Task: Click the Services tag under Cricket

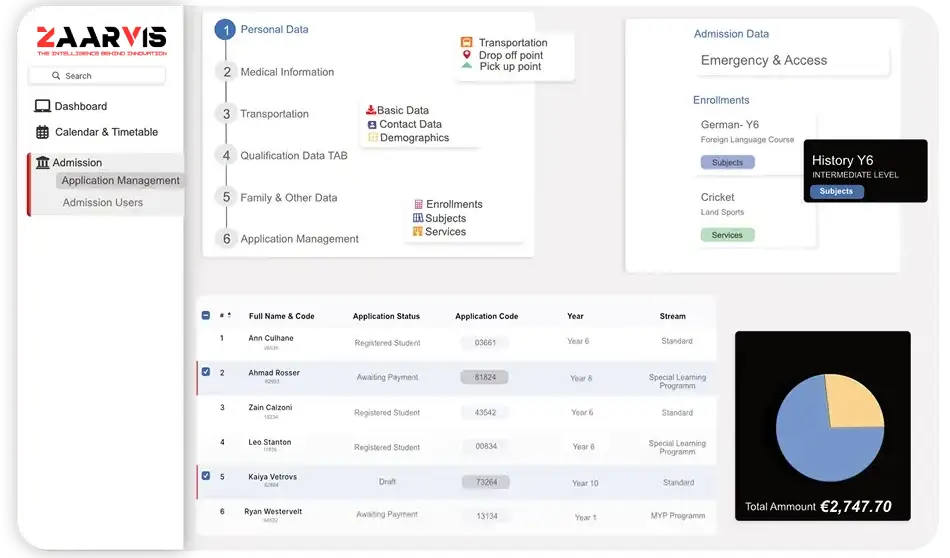Action: tap(727, 235)
